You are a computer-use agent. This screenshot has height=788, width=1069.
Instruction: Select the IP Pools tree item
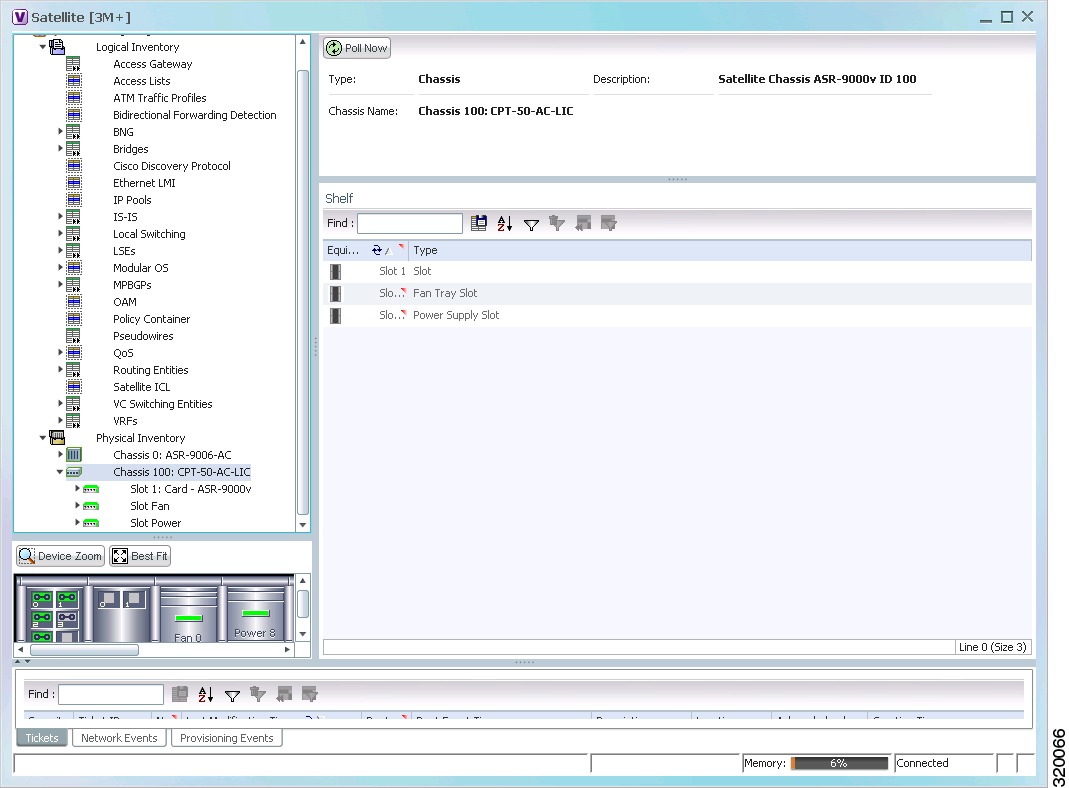(132, 200)
